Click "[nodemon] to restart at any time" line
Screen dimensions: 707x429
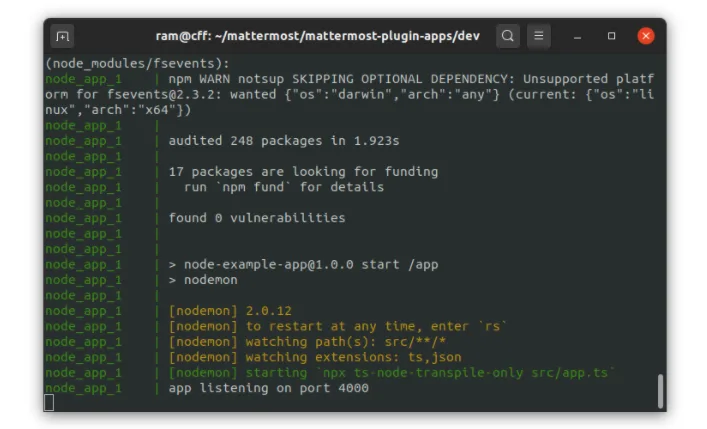pyautogui.click(x=337, y=326)
